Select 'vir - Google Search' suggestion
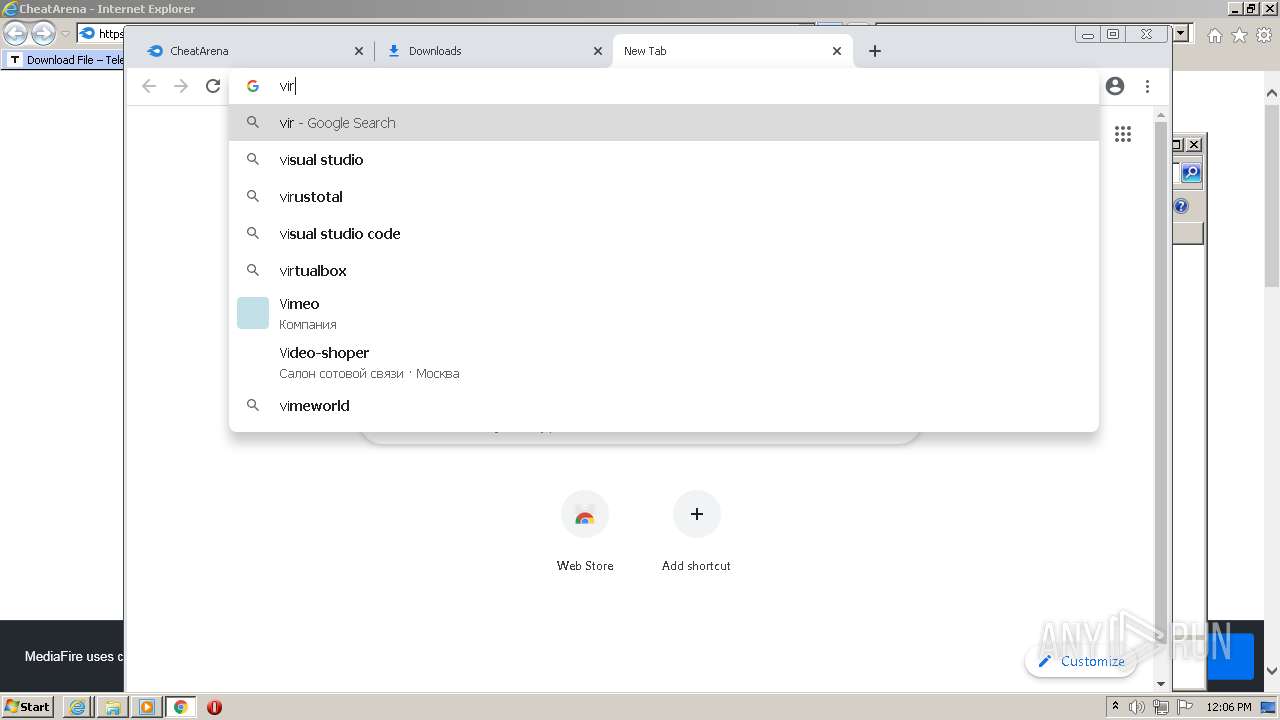Screen dimensions: 1280x720 coord(664,123)
